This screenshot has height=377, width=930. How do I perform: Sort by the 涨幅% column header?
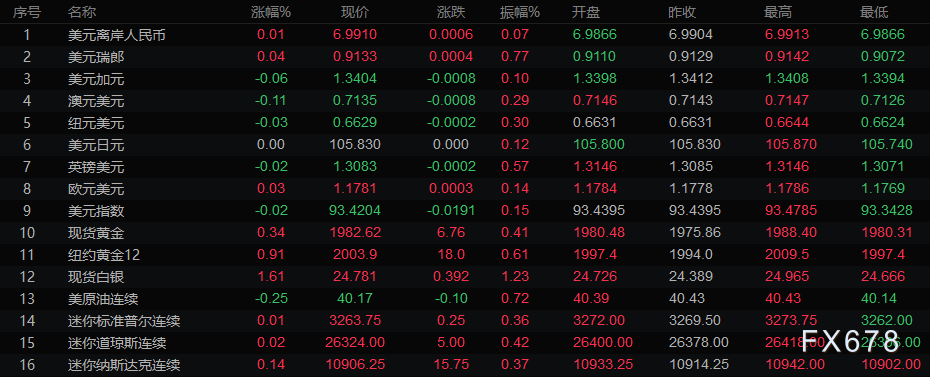pos(271,12)
